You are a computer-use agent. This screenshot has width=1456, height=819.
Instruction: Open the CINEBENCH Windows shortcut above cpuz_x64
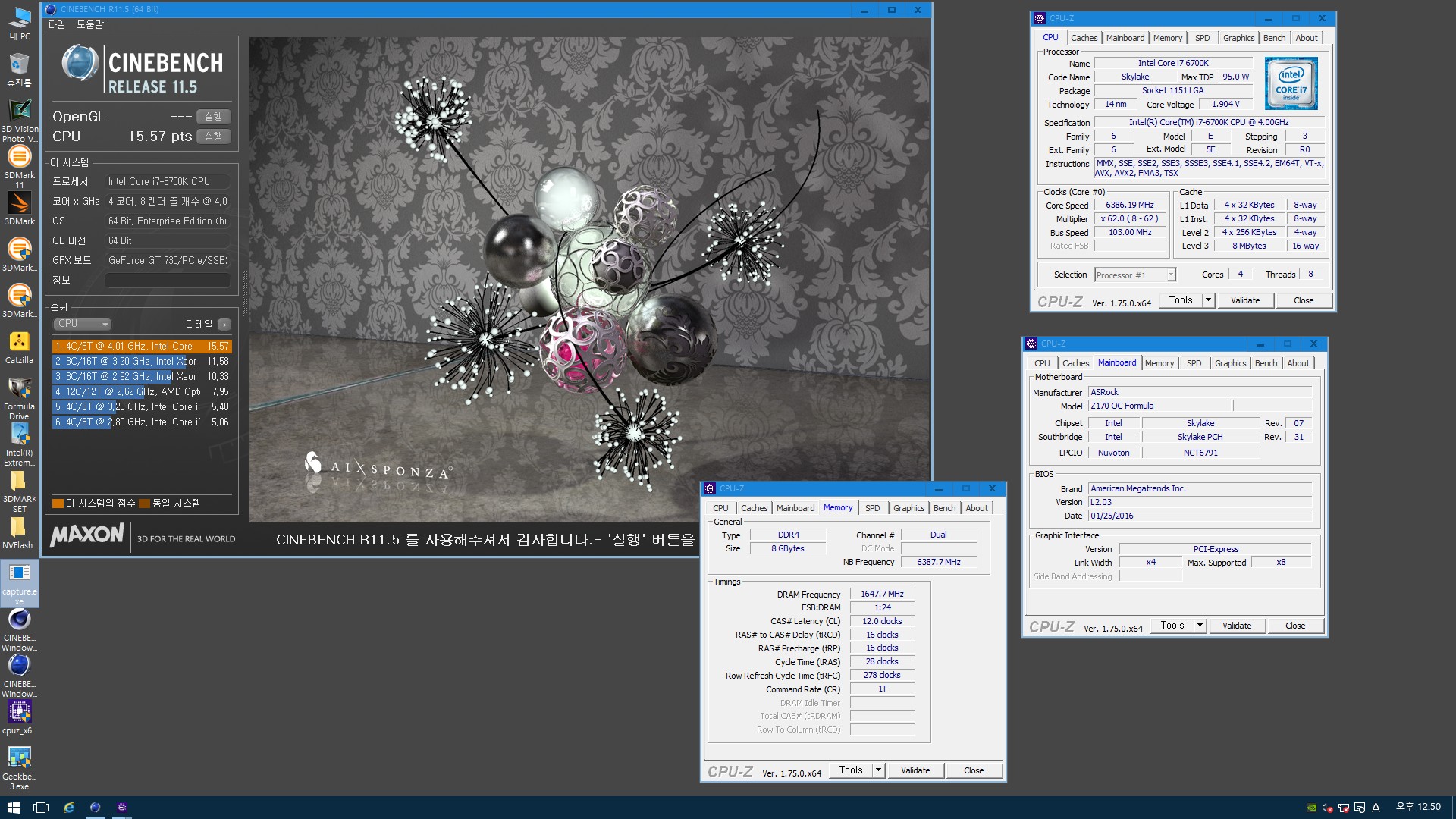[19, 675]
